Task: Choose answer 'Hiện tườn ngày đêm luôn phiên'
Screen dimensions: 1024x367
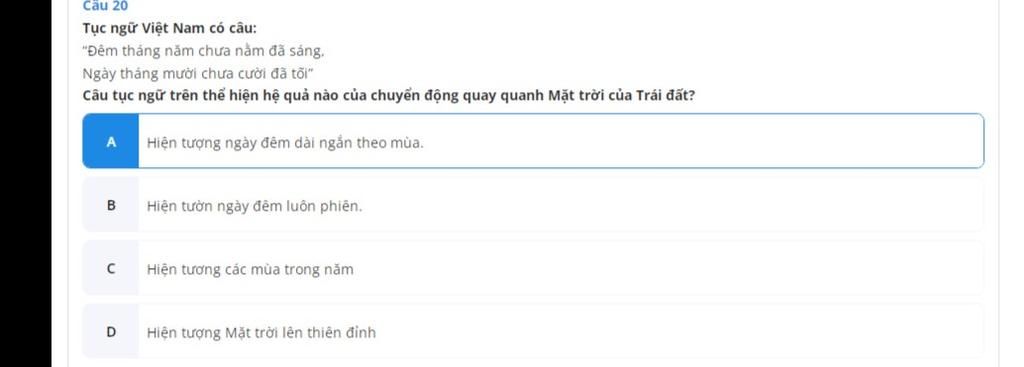Action: tap(254, 206)
